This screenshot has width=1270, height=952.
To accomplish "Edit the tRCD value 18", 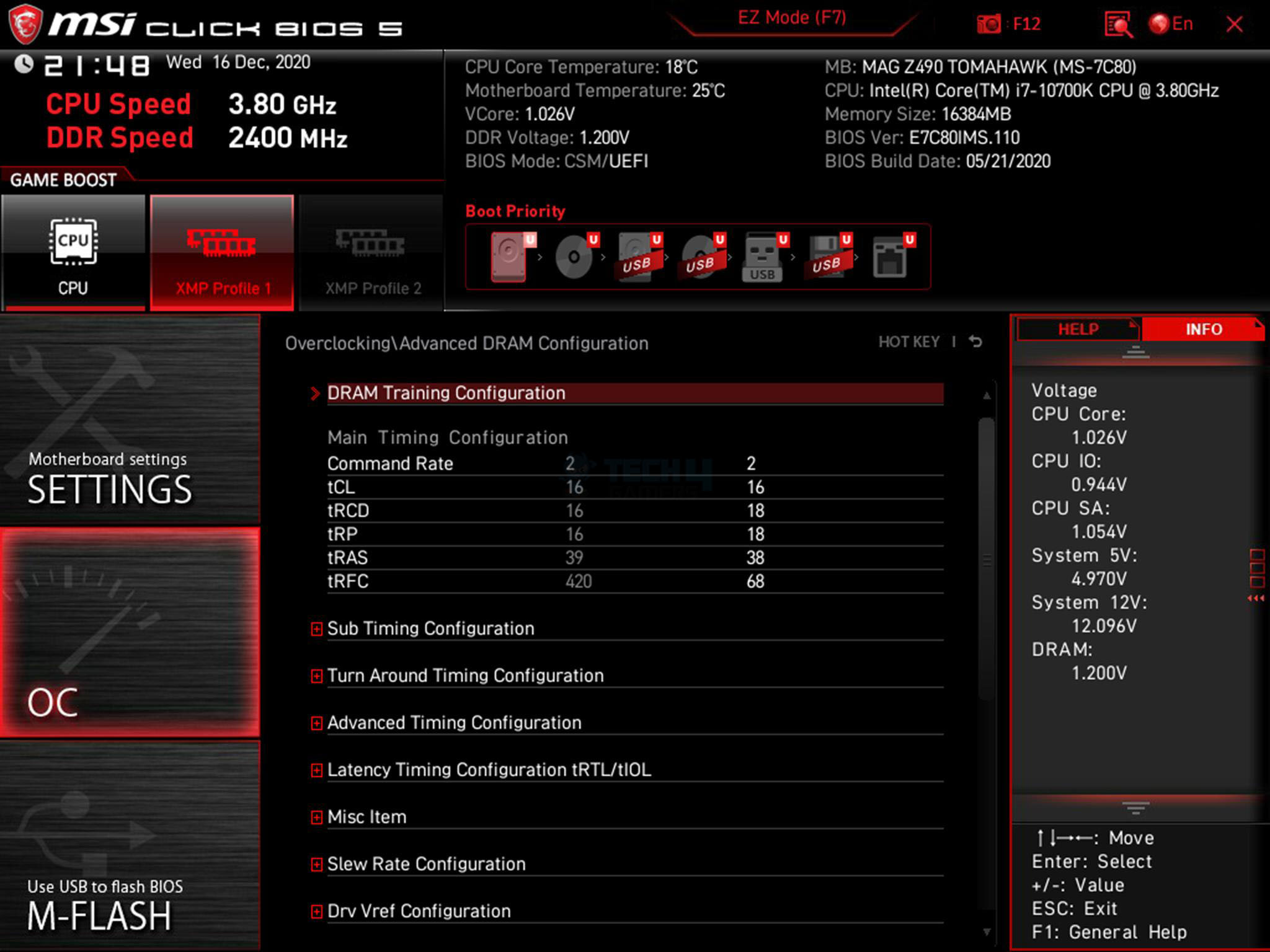I will click(x=755, y=511).
